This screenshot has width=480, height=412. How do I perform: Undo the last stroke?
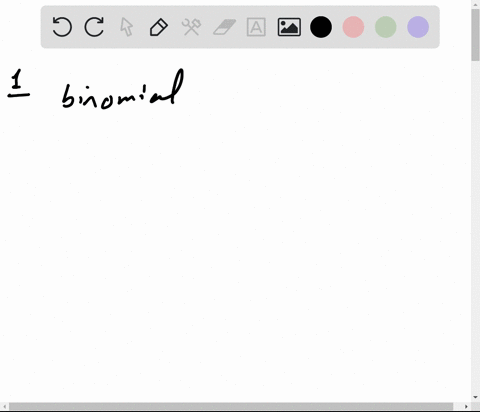coord(62,27)
